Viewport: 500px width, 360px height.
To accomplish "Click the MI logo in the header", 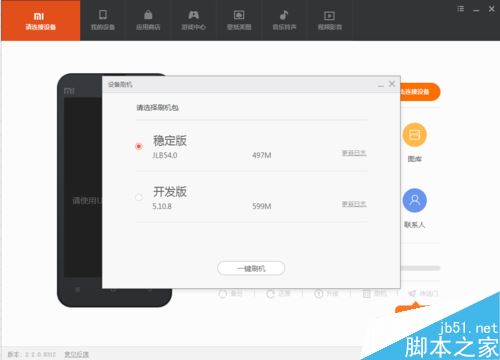I will tap(39, 16).
